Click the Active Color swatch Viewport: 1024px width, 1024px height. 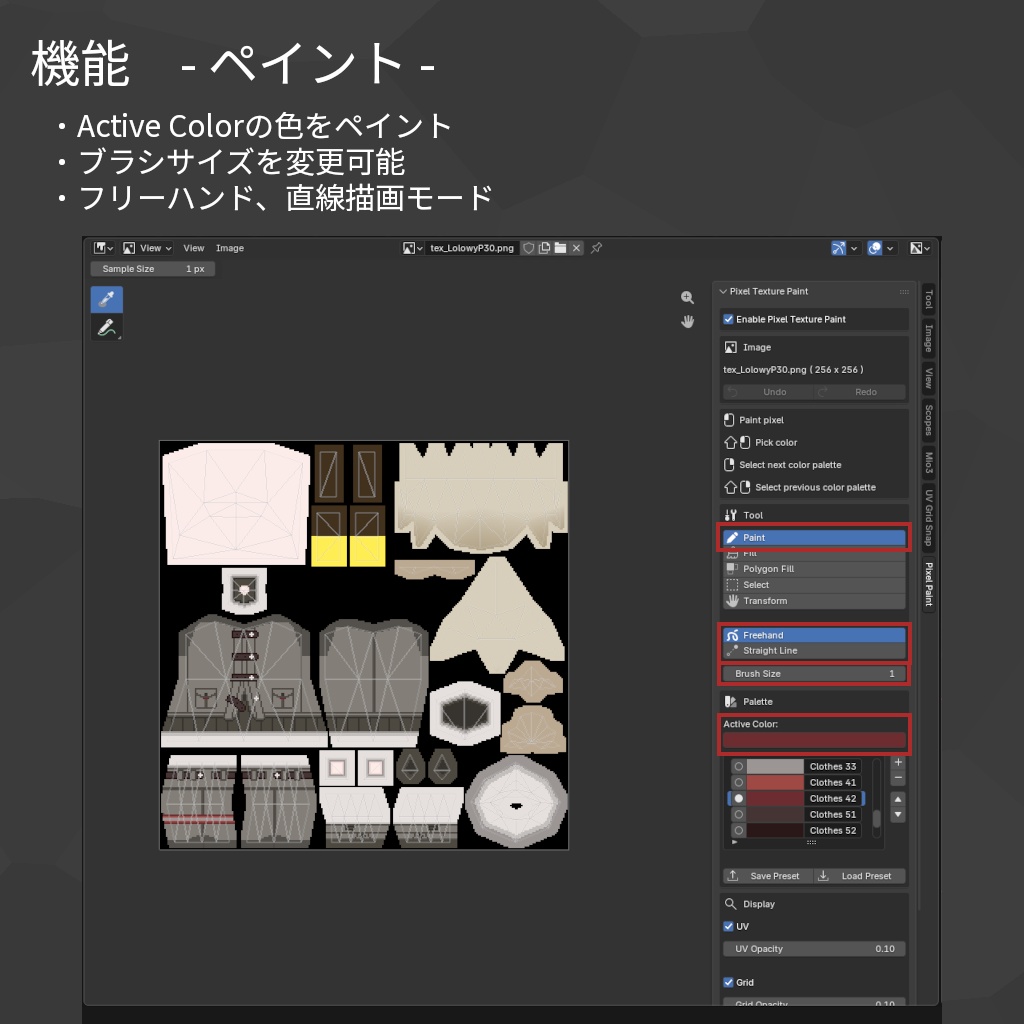(814, 740)
